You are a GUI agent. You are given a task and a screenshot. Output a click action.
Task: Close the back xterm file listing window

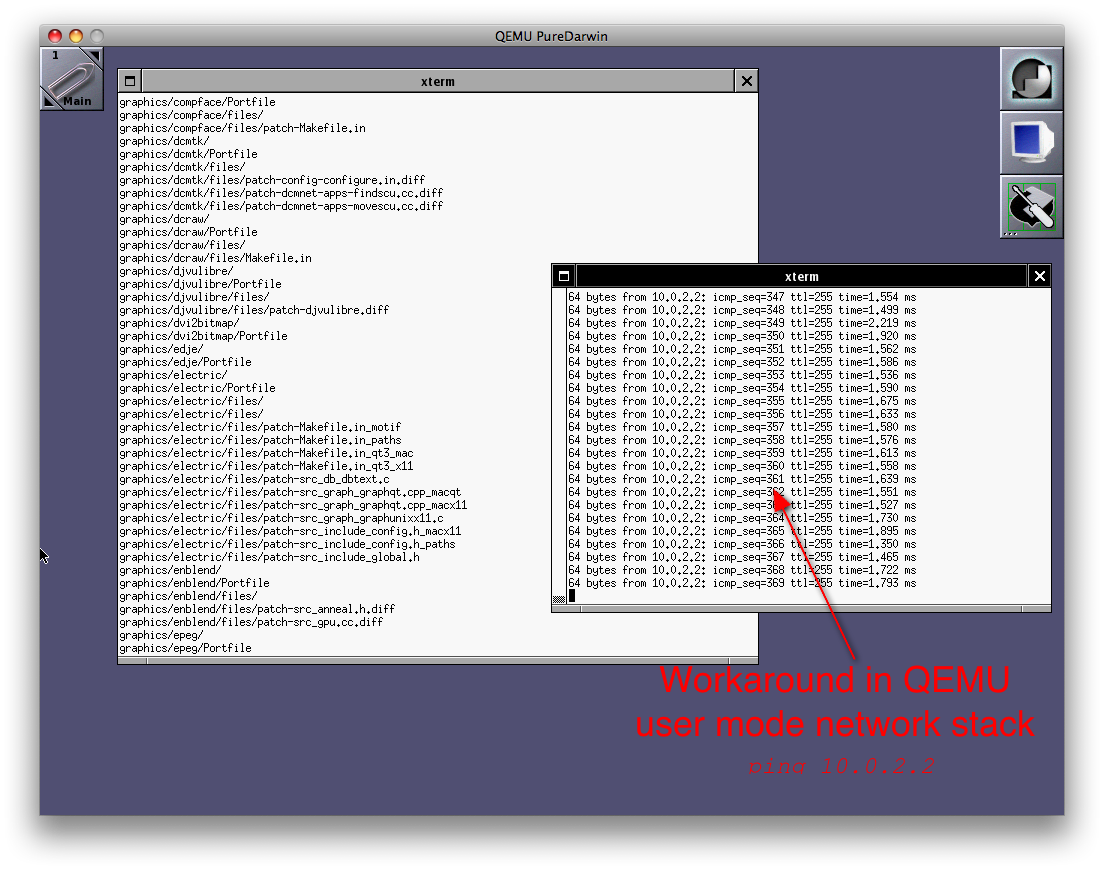click(747, 81)
